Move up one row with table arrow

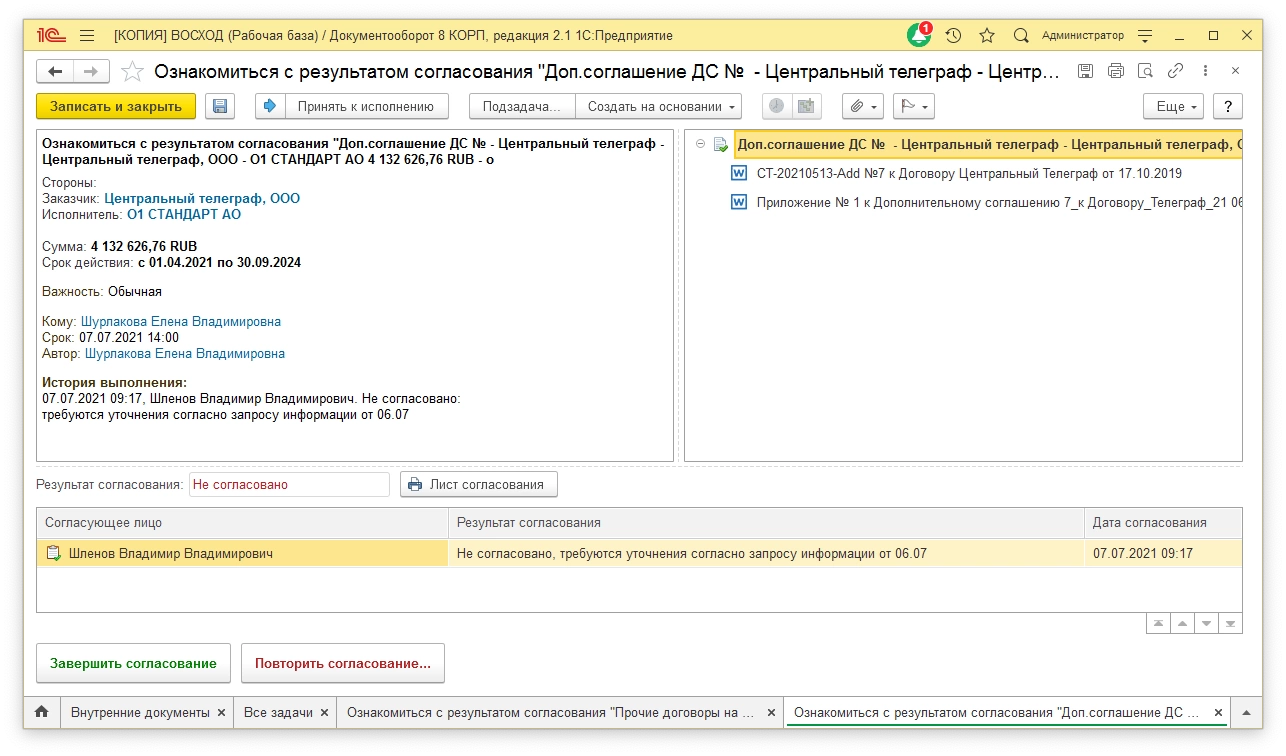(x=1182, y=623)
